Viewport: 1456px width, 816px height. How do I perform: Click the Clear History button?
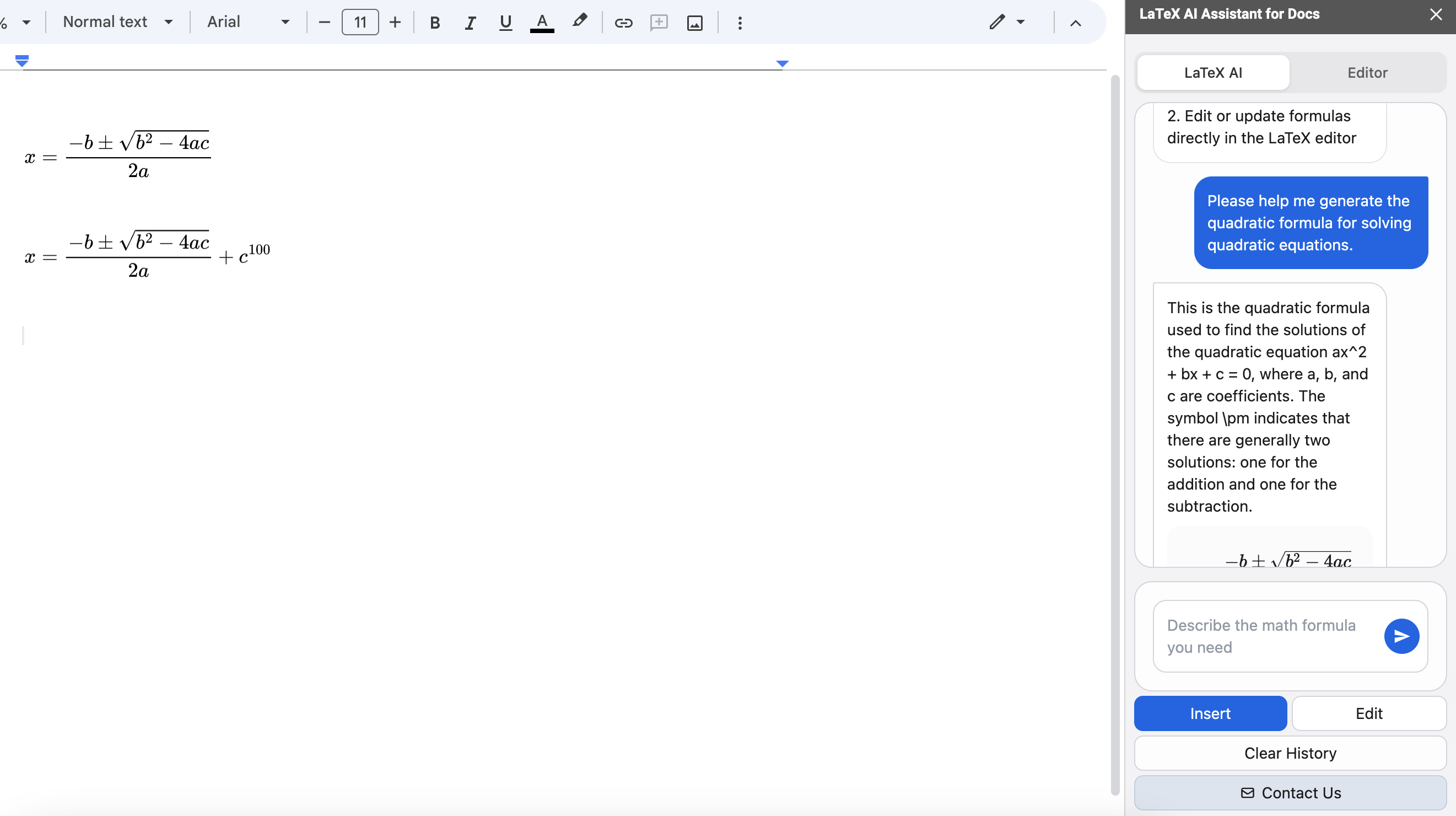pos(1291,753)
